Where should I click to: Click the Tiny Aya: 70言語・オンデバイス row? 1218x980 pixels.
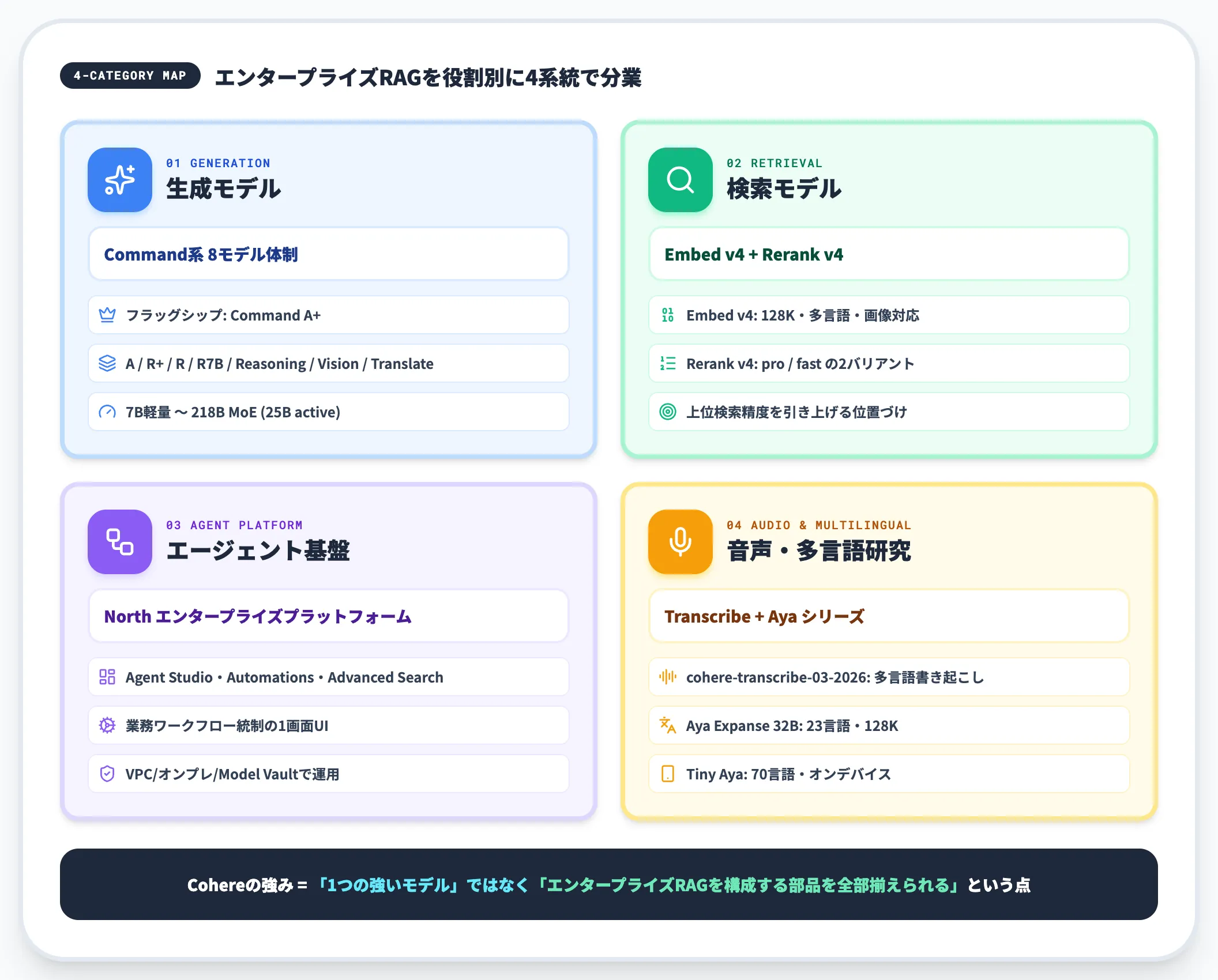(889, 774)
